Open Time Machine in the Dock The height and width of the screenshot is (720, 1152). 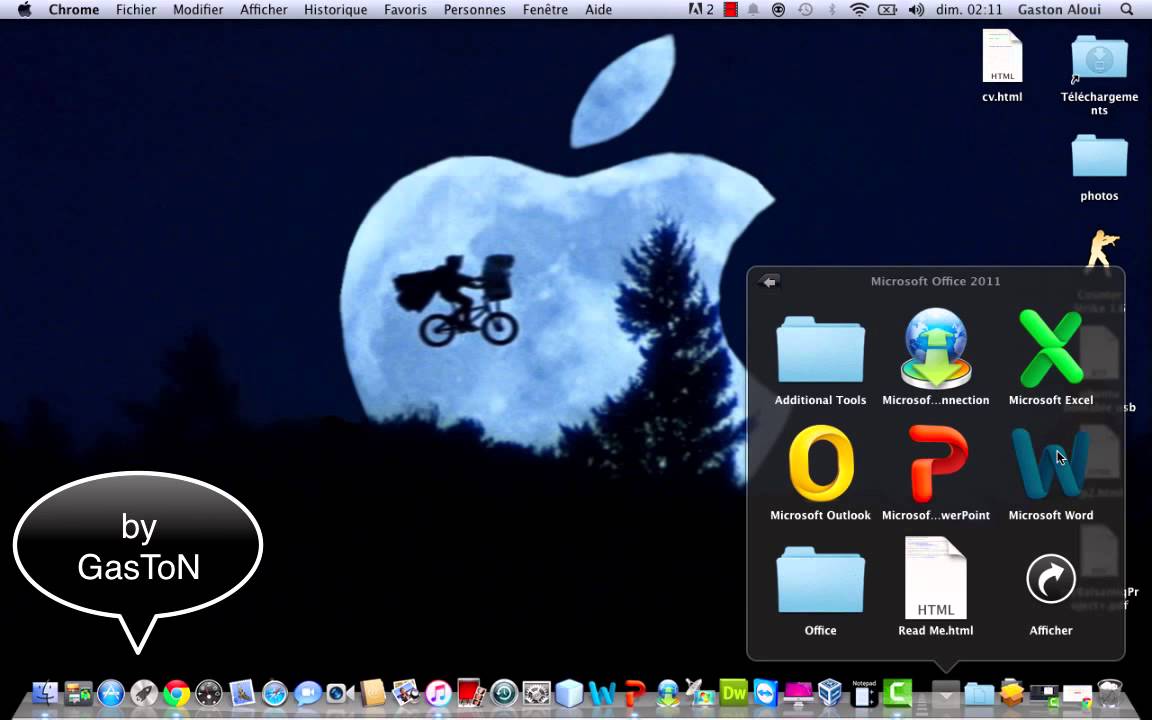pos(504,693)
